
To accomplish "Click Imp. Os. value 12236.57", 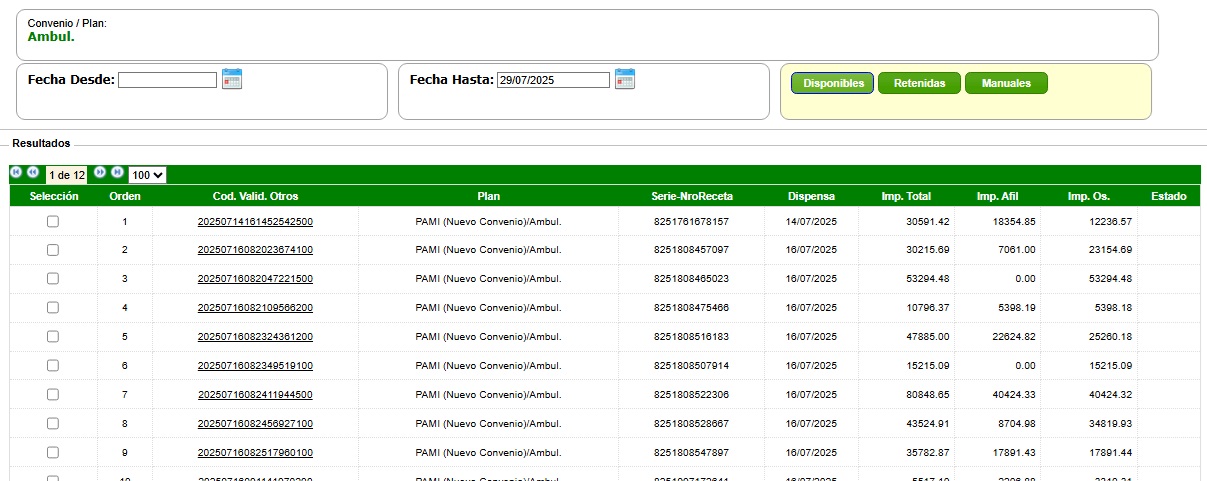I will [1110, 222].
